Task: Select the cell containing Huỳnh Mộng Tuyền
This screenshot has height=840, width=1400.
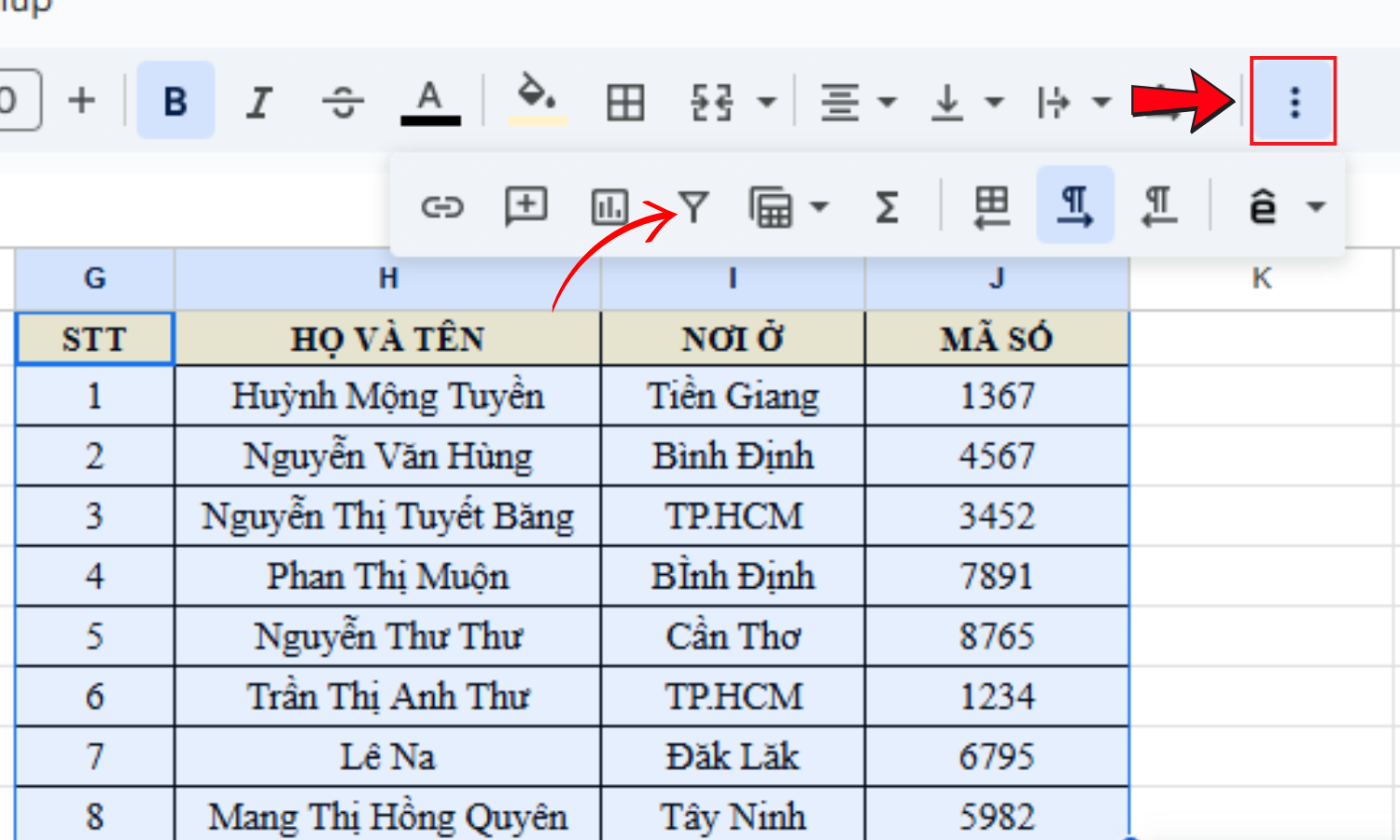Action: tap(386, 395)
